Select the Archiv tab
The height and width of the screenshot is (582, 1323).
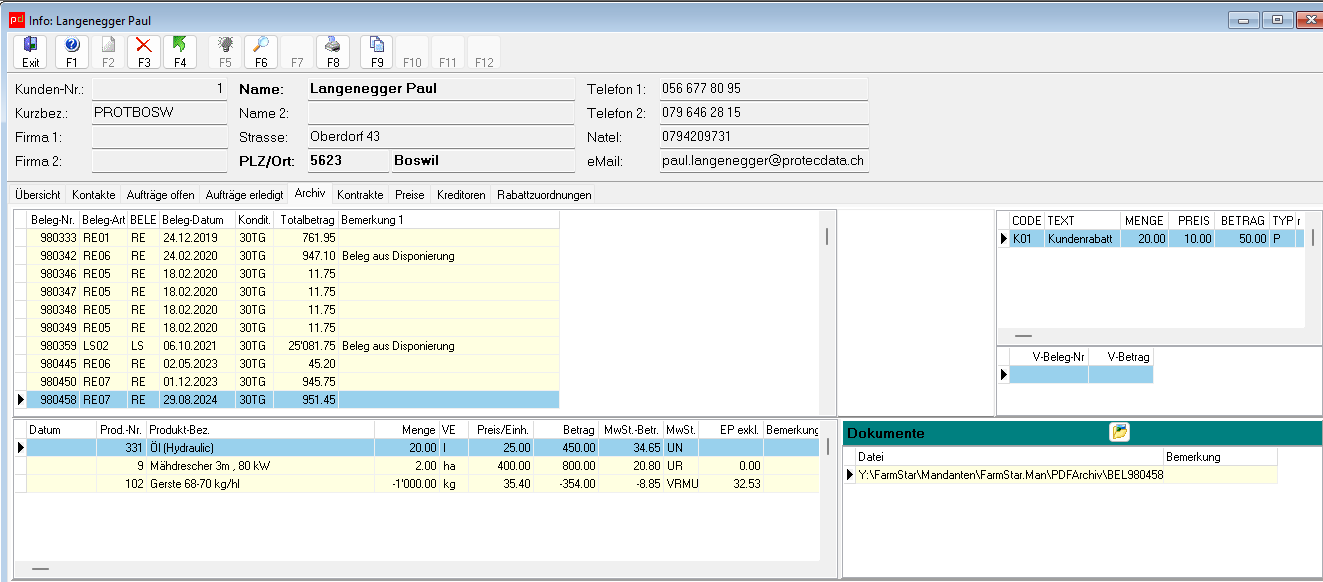click(310, 194)
